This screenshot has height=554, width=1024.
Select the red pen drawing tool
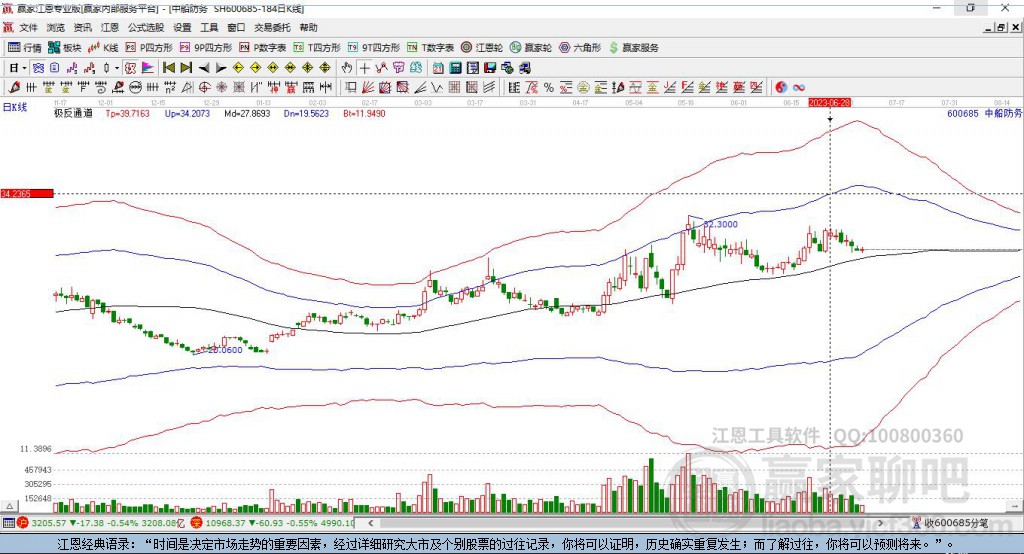pyautogui.click(x=14, y=87)
